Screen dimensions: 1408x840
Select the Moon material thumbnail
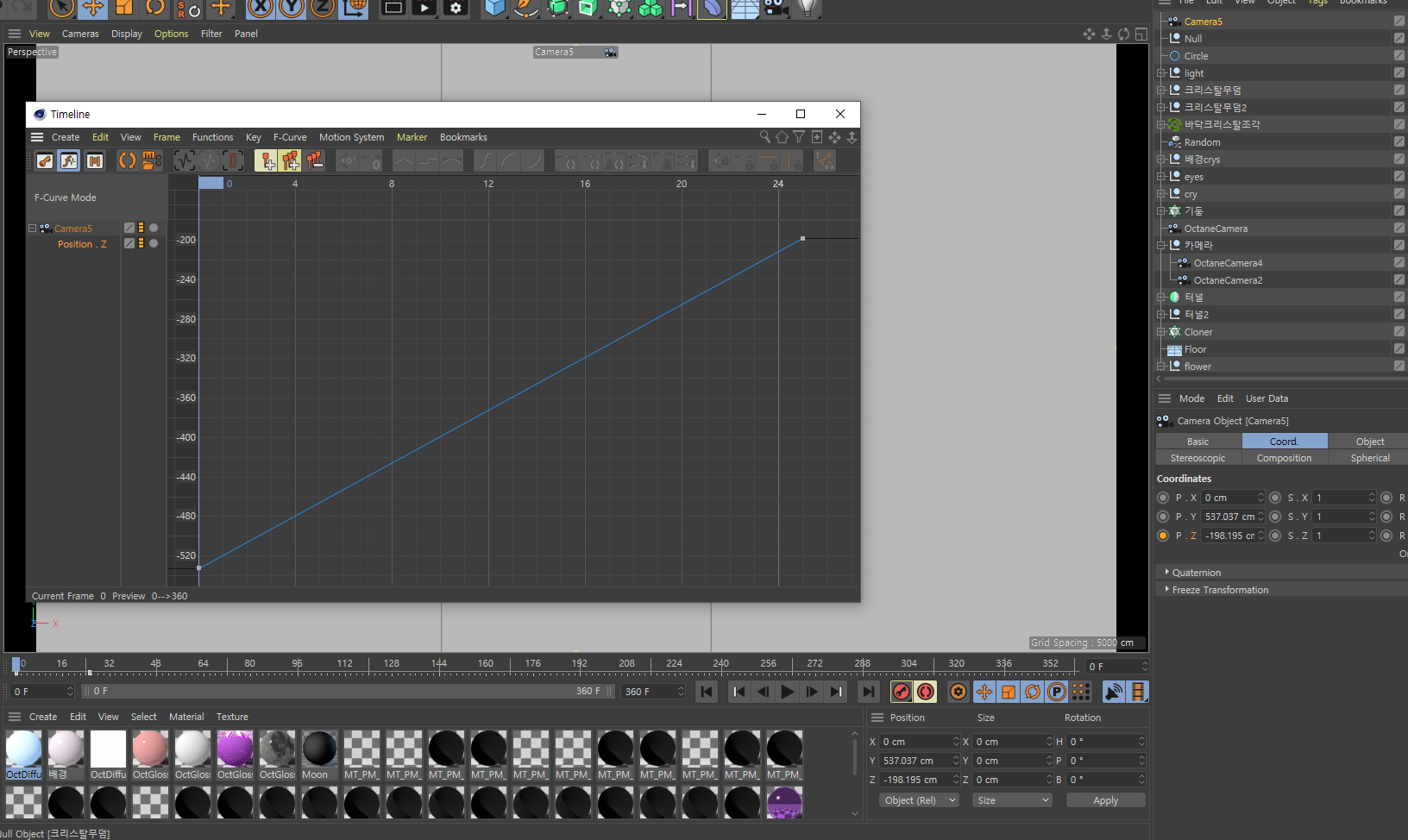319,749
